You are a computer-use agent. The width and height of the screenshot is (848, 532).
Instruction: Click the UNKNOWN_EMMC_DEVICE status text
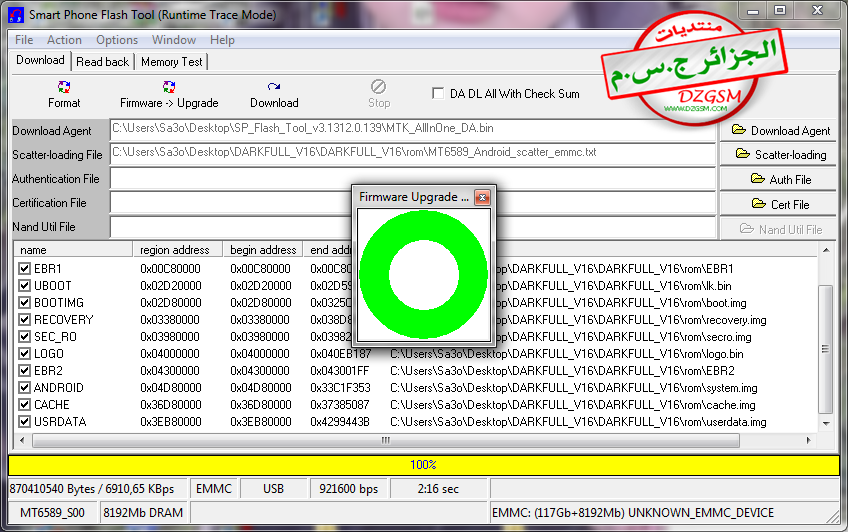coord(701,513)
